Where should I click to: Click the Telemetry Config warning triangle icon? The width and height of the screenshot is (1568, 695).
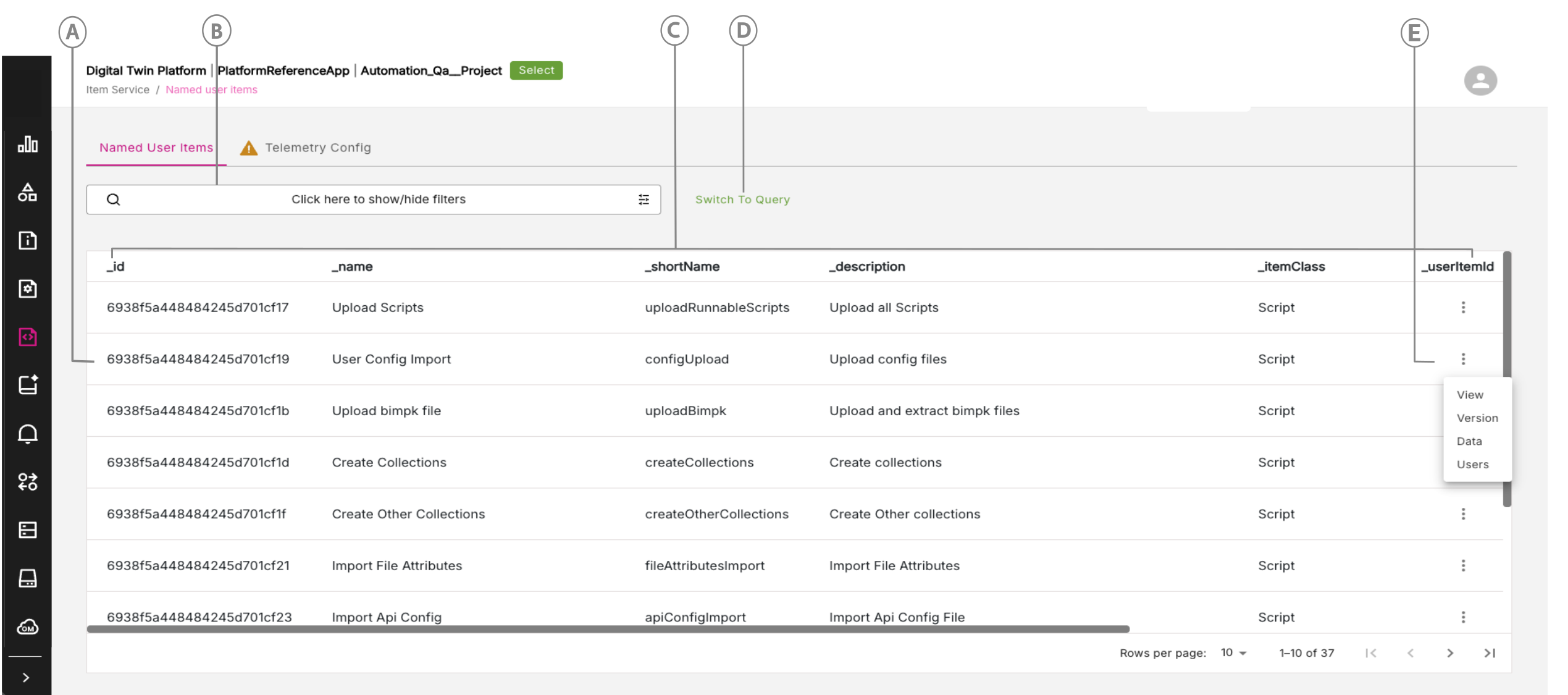(248, 148)
